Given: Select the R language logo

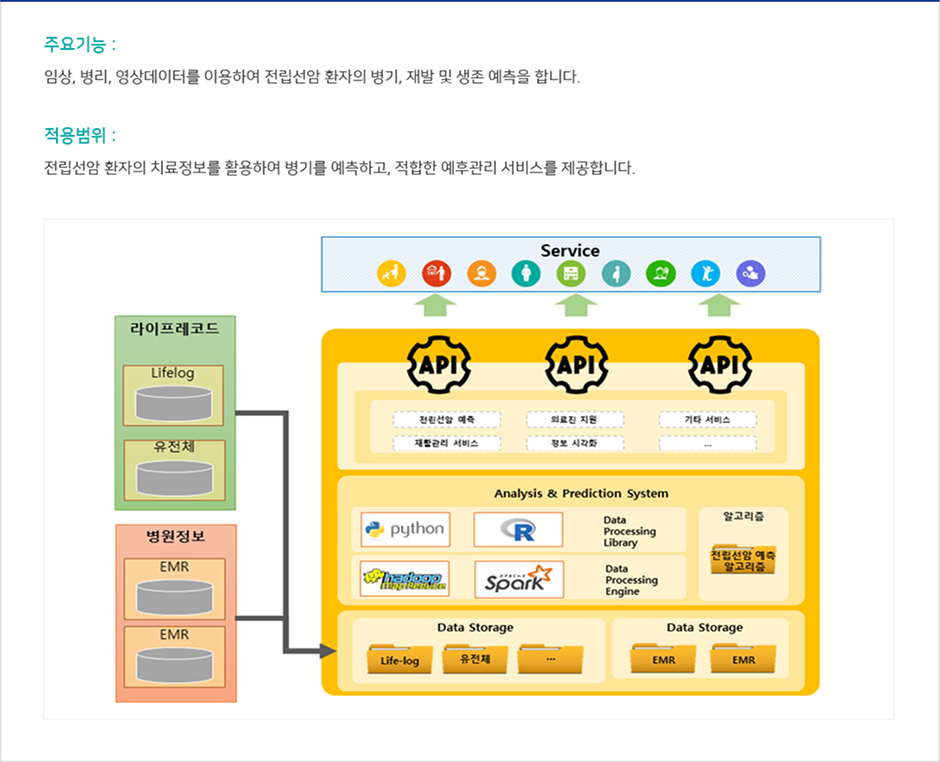Looking at the screenshot, I should click(518, 530).
